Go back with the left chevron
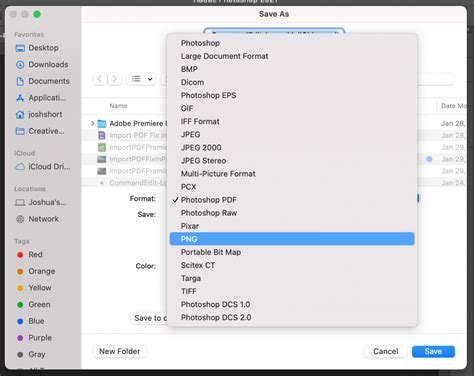 pos(100,79)
